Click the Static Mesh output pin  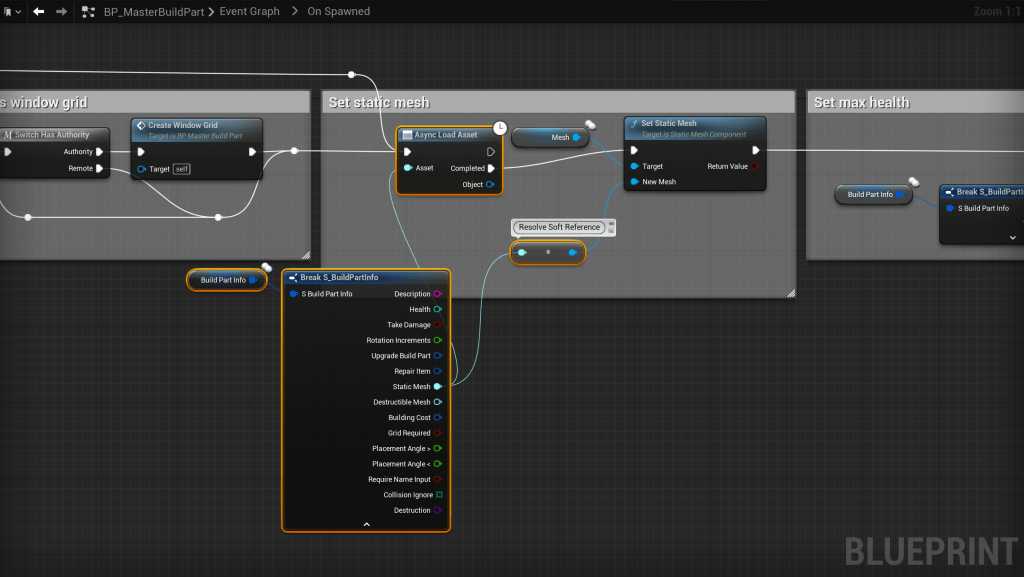pyautogui.click(x=438, y=387)
